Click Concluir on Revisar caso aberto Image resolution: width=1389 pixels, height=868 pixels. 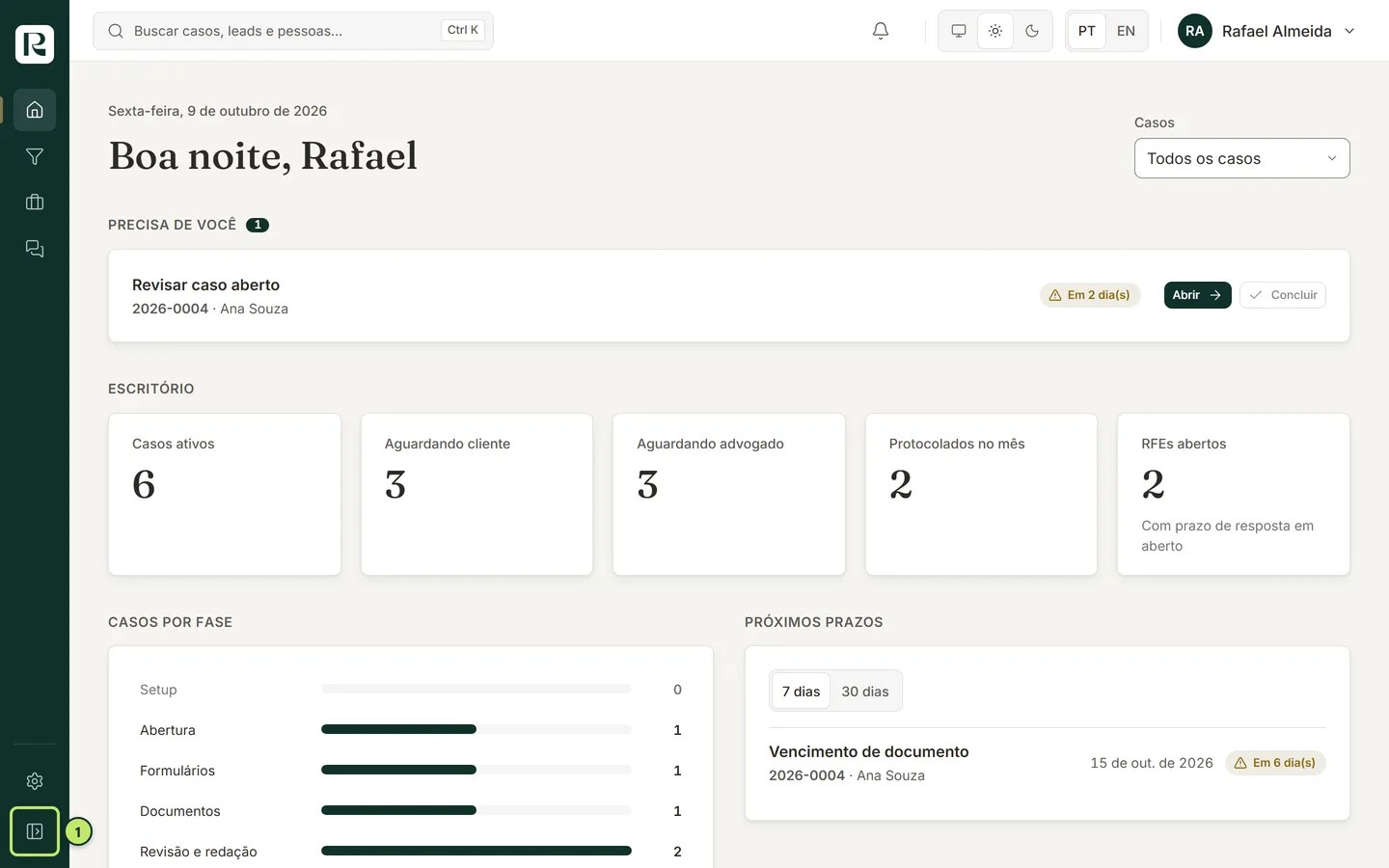pos(1283,295)
